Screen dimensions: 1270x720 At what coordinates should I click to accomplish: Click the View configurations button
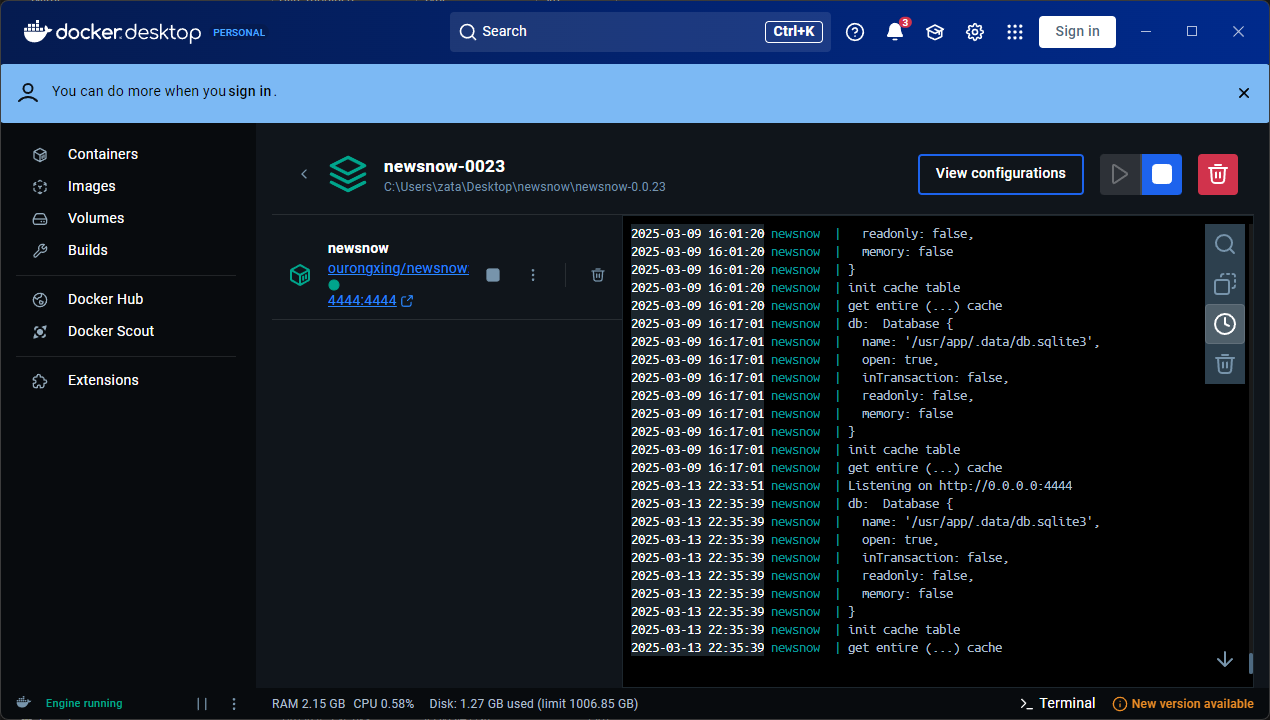[x=1000, y=174]
